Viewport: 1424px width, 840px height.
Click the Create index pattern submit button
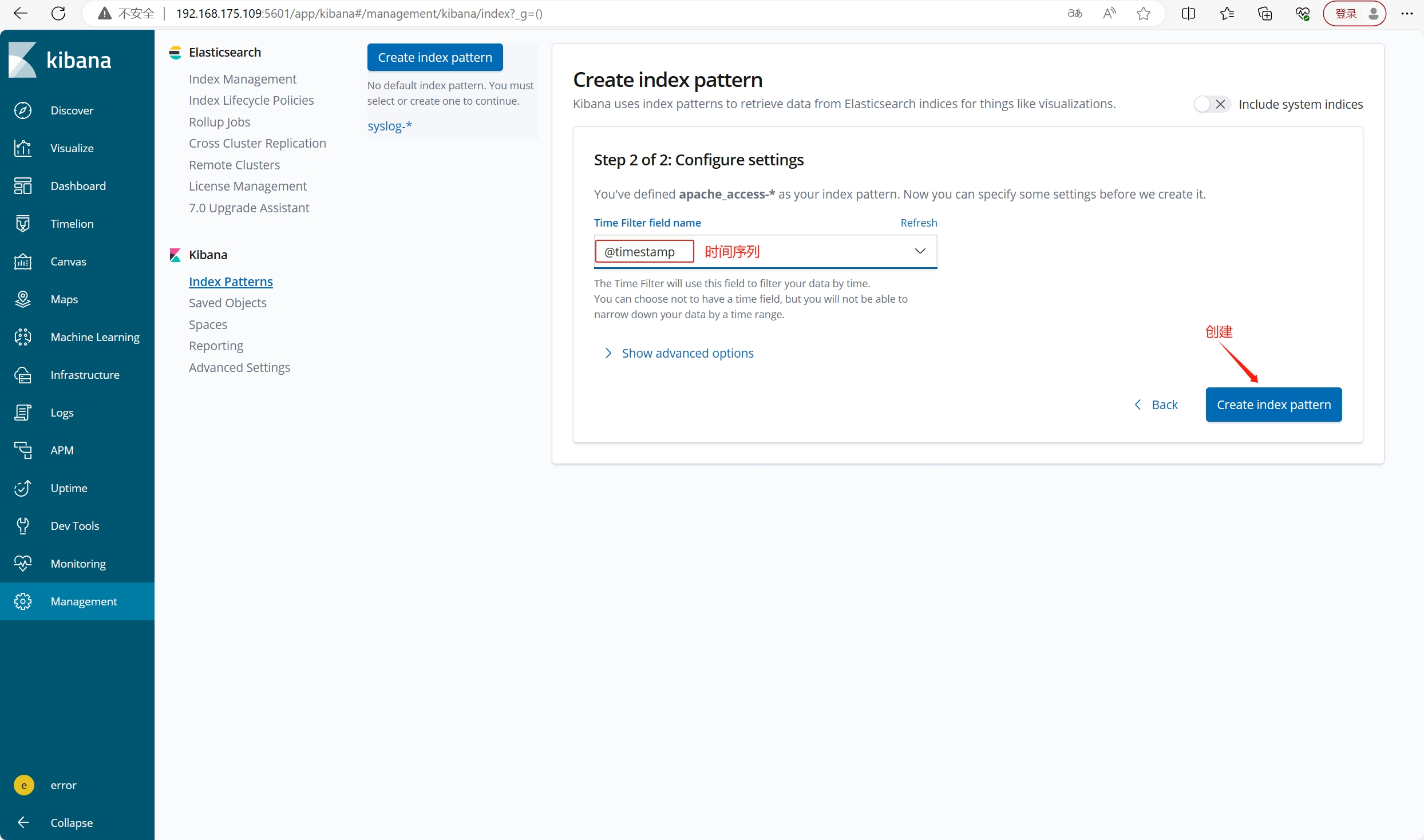(1273, 405)
